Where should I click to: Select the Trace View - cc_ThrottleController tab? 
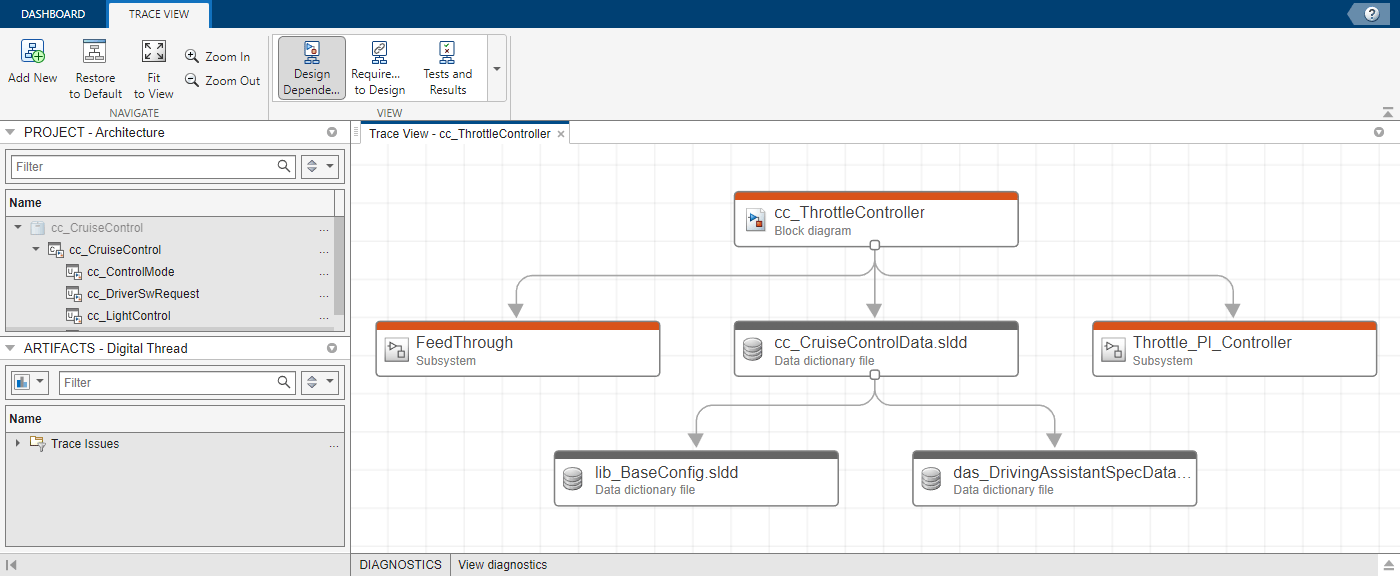pos(459,134)
